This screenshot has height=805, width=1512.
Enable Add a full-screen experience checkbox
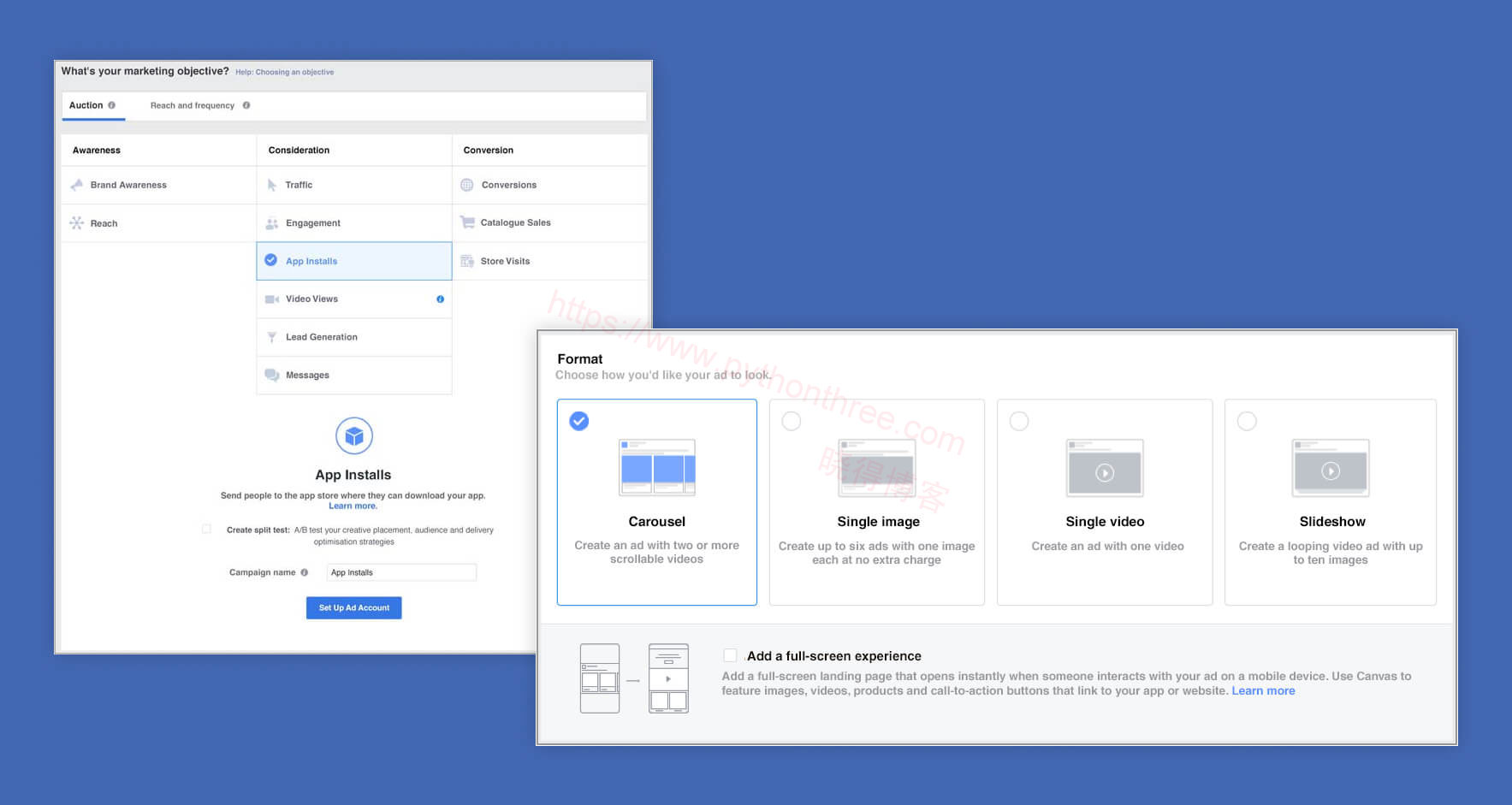coord(730,655)
